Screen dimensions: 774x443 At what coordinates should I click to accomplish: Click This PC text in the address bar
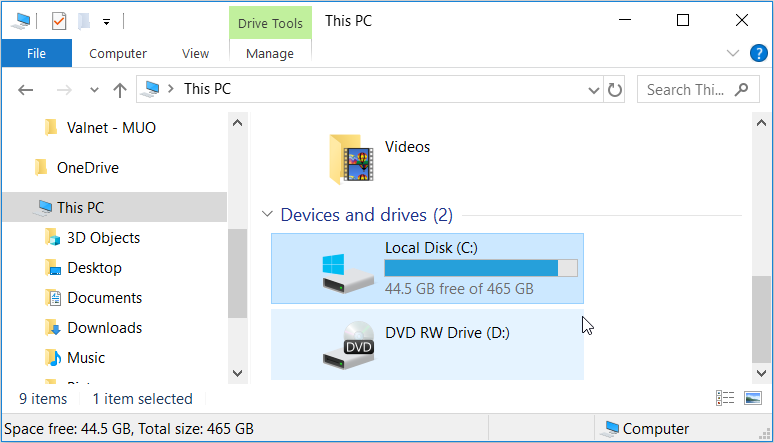click(207, 89)
